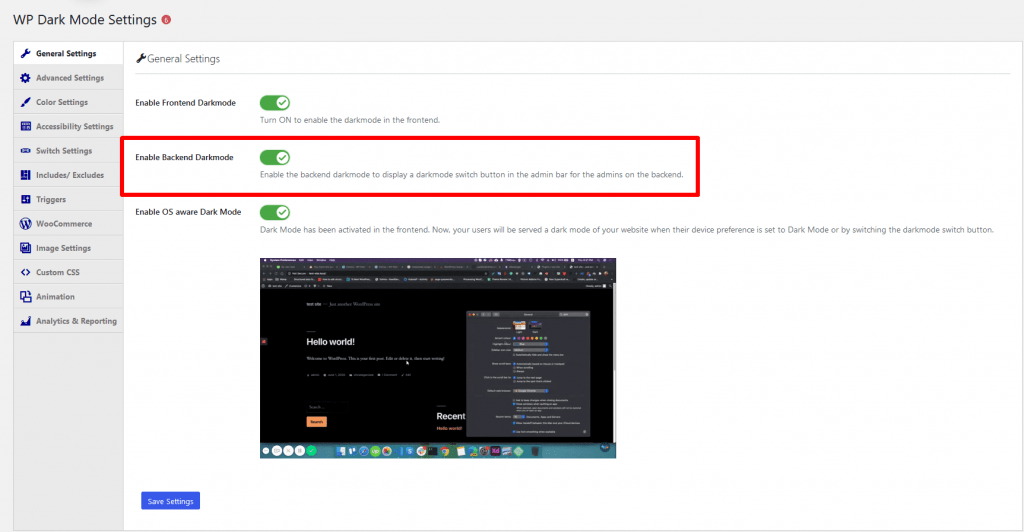Click 'Dark Mode has been activated' description text

[x=627, y=230]
